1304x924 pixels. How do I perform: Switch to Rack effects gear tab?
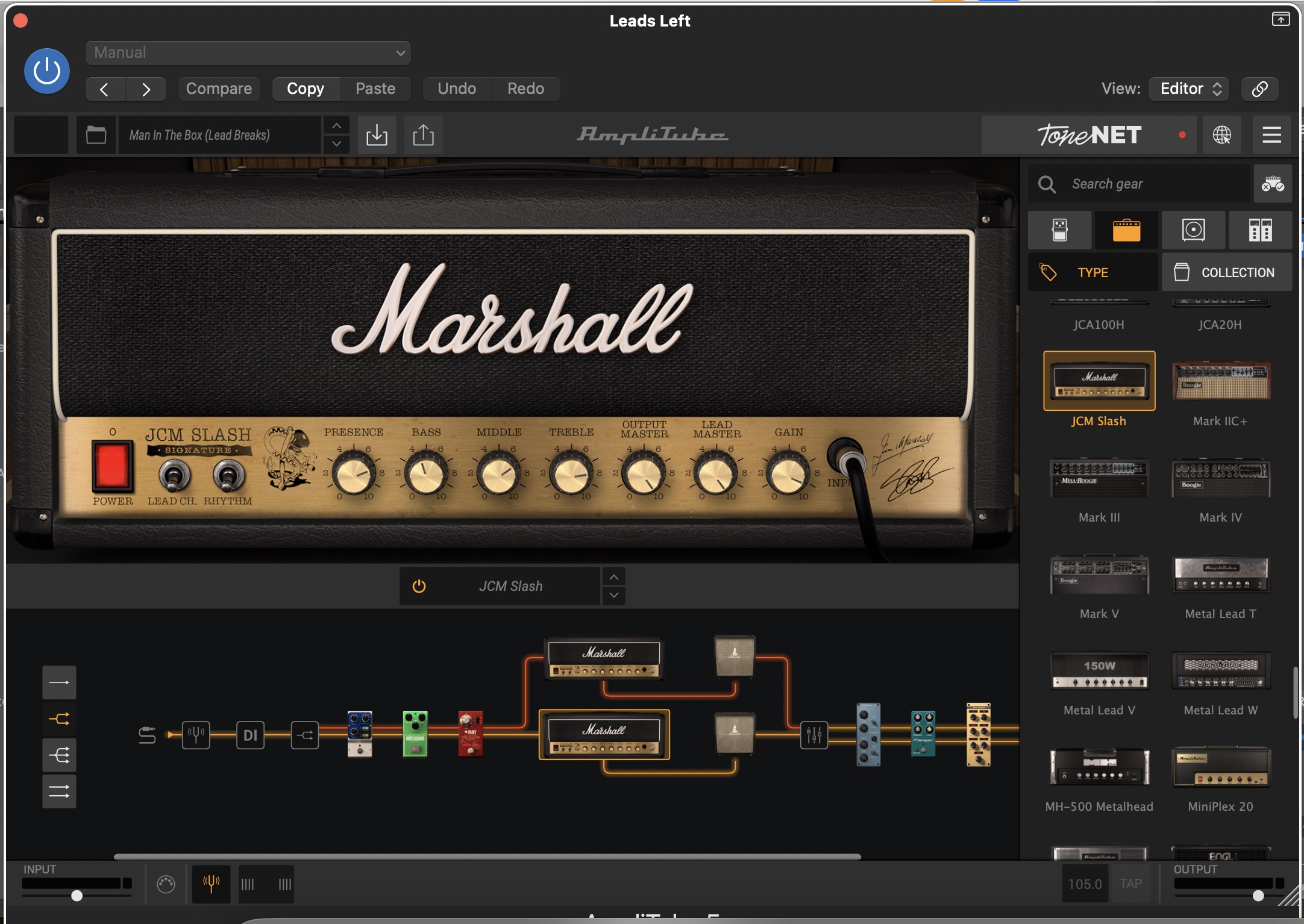(x=1260, y=230)
